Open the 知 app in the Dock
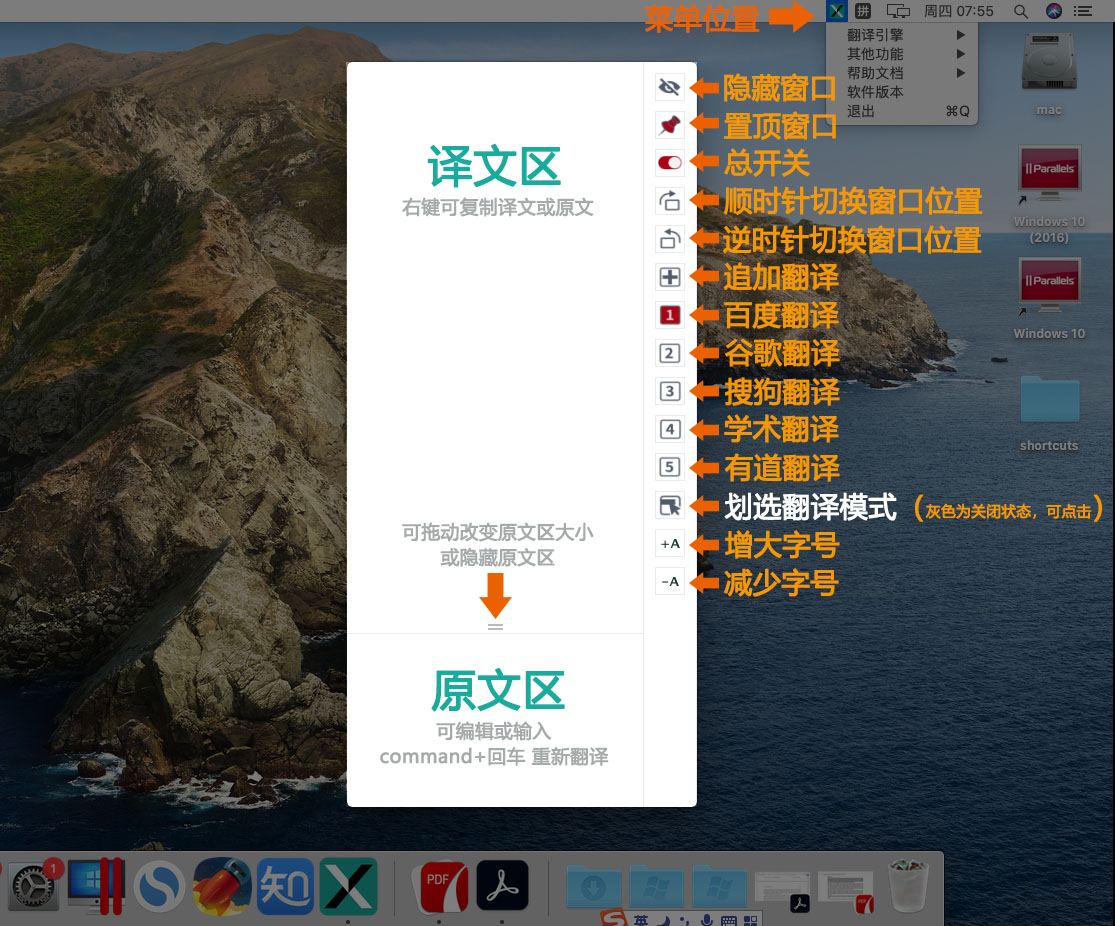Viewport: 1115px width, 926px height. (285, 886)
